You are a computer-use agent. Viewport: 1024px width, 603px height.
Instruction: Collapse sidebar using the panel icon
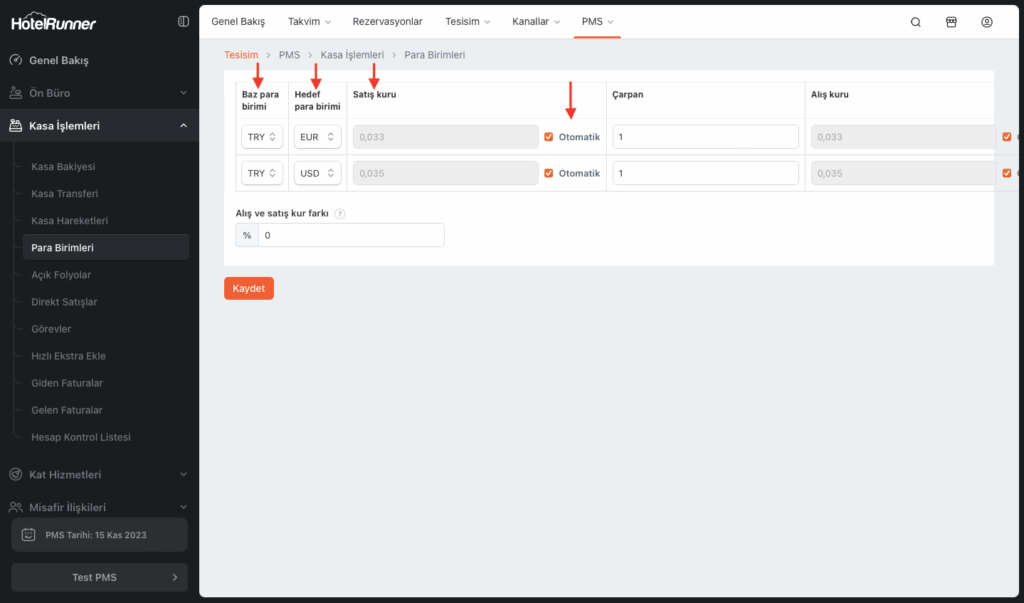[182, 21]
